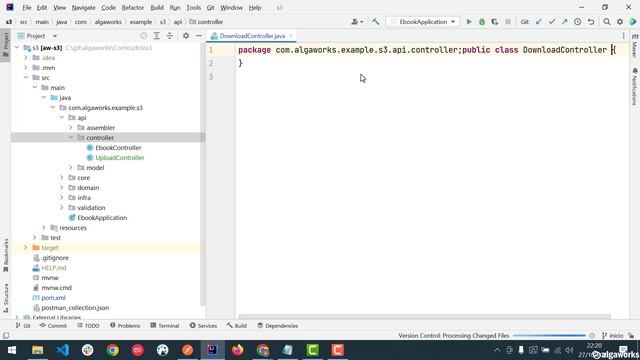Collapse the controller package
The width and height of the screenshot is (640, 360).
71,138
